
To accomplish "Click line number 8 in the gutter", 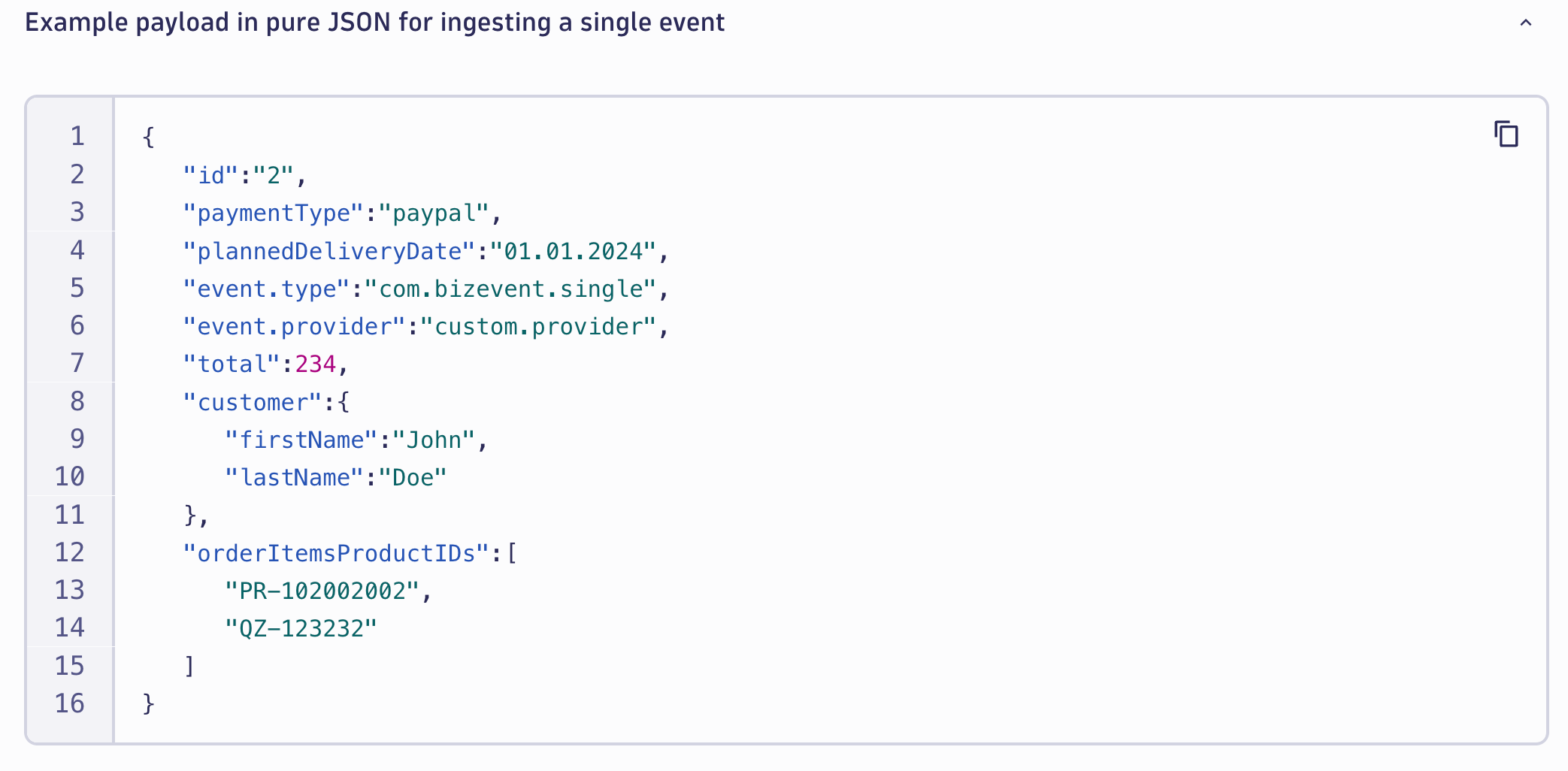I will (x=77, y=401).
